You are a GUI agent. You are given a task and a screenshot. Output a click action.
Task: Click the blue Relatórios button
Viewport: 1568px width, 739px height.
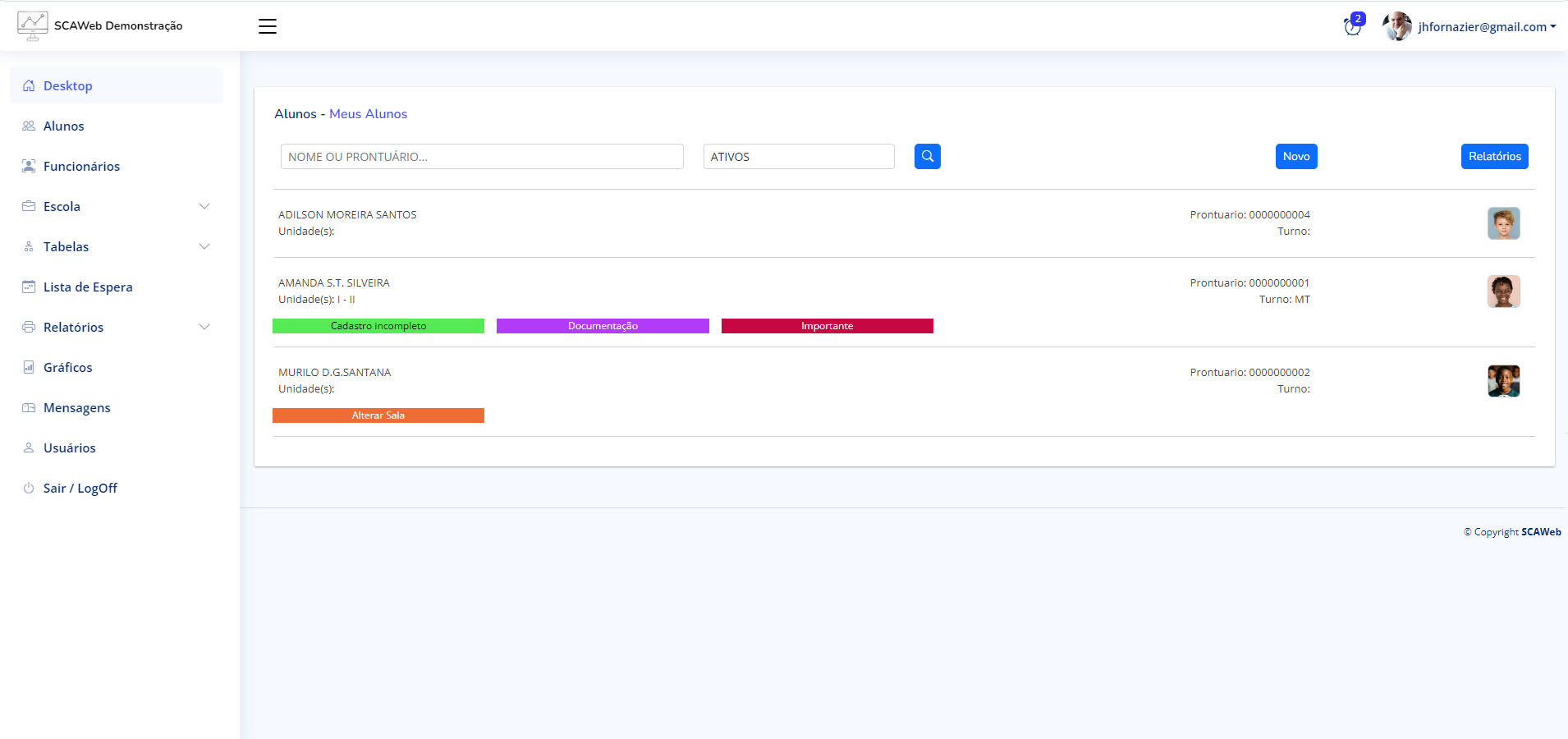coord(1494,156)
